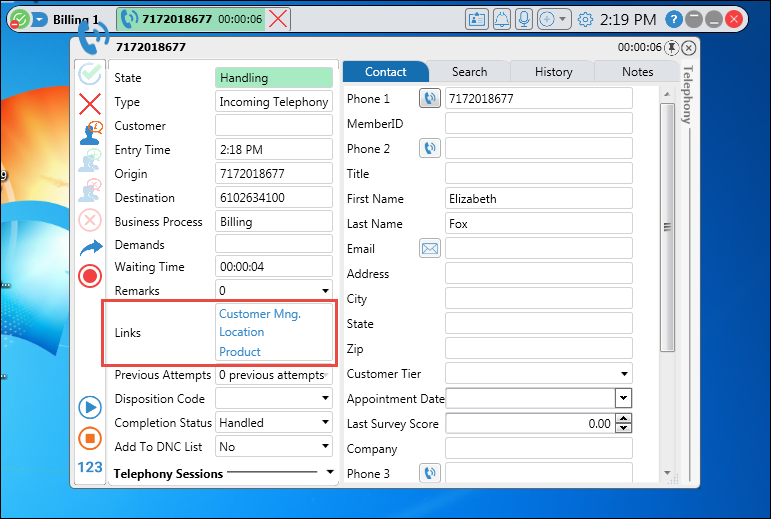Click the blue transfer arrow icon
This screenshot has width=771, height=519.
90,247
